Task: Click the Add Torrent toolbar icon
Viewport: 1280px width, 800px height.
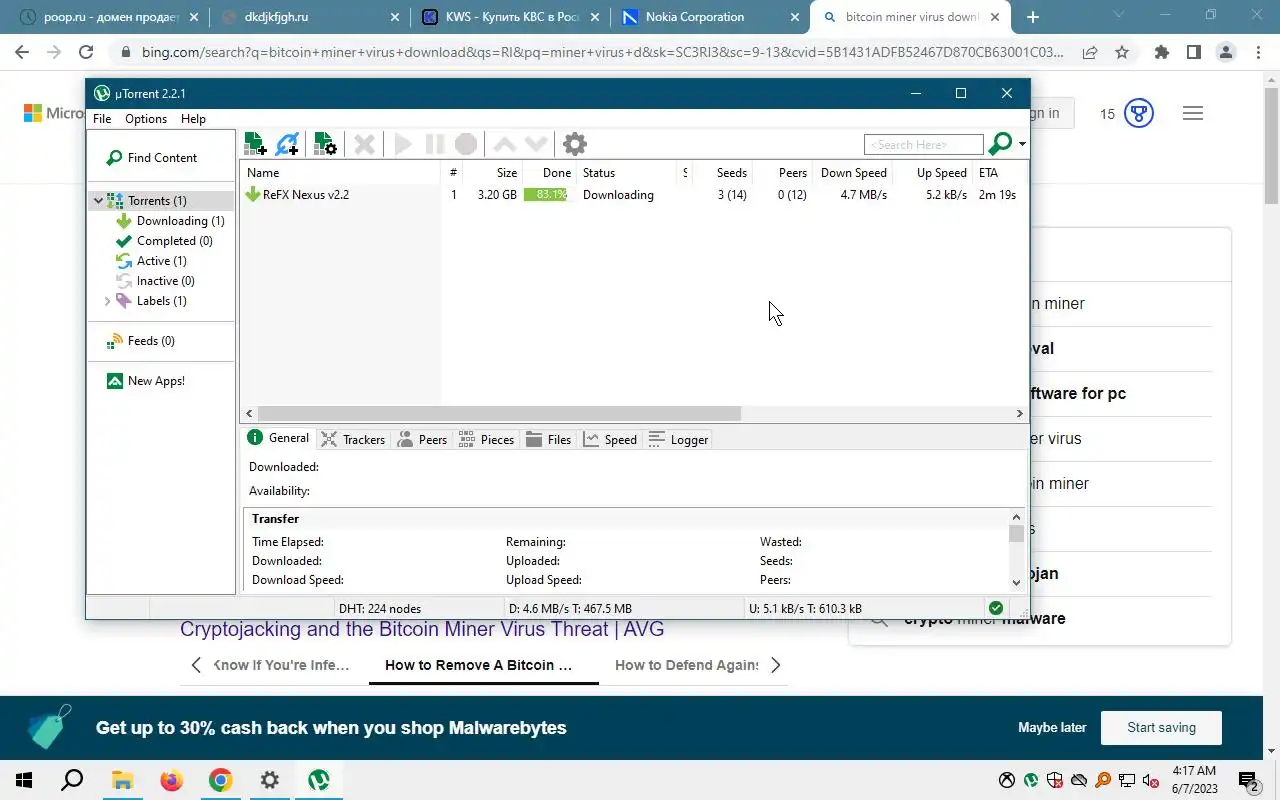Action: click(x=255, y=144)
